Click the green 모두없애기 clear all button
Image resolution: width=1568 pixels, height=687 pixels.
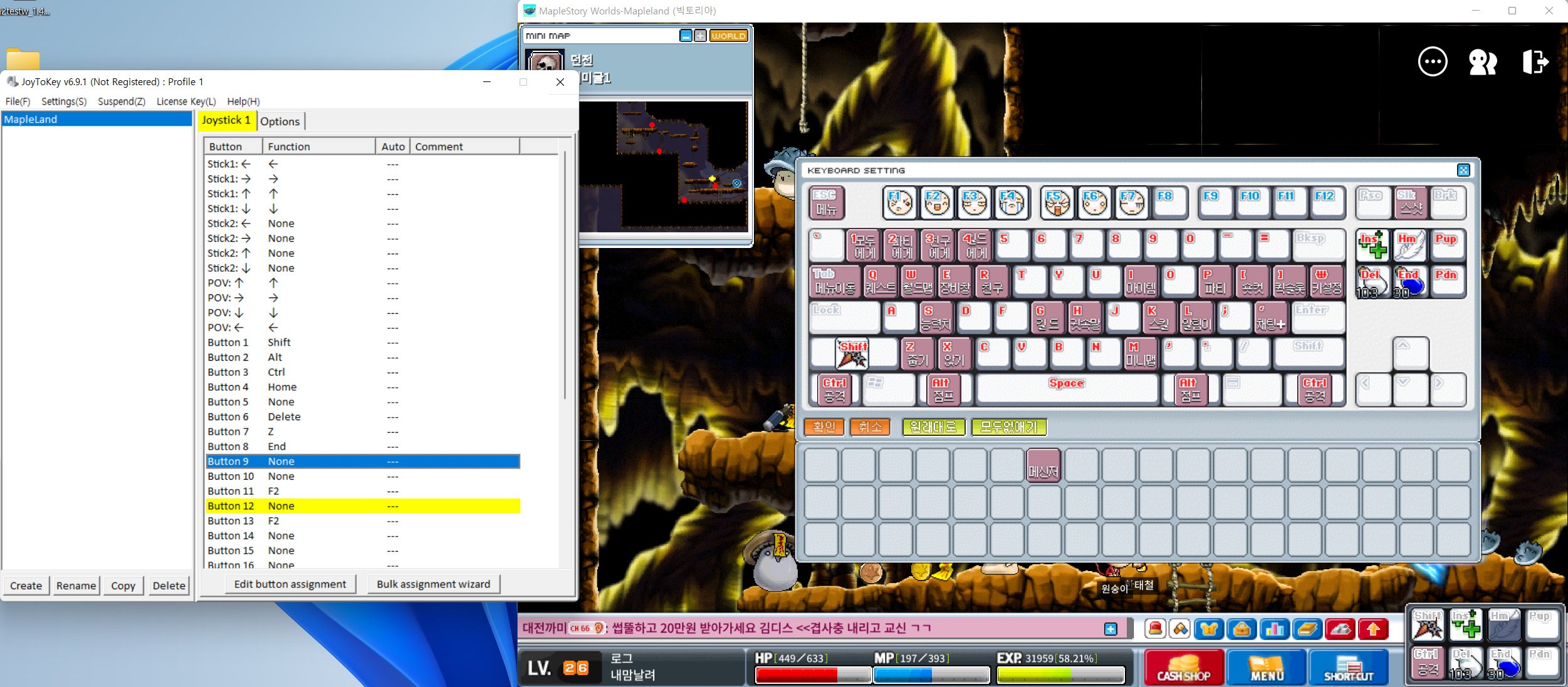pos(1008,427)
